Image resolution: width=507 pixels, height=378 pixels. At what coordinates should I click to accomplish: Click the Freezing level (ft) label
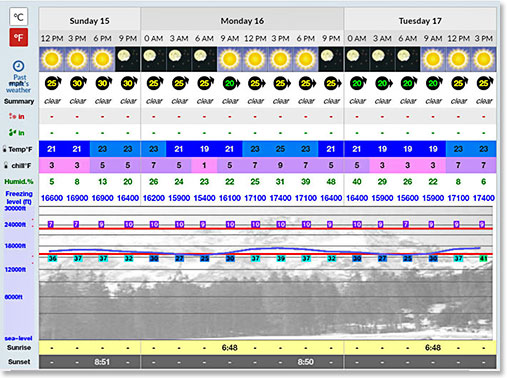[19, 197]
